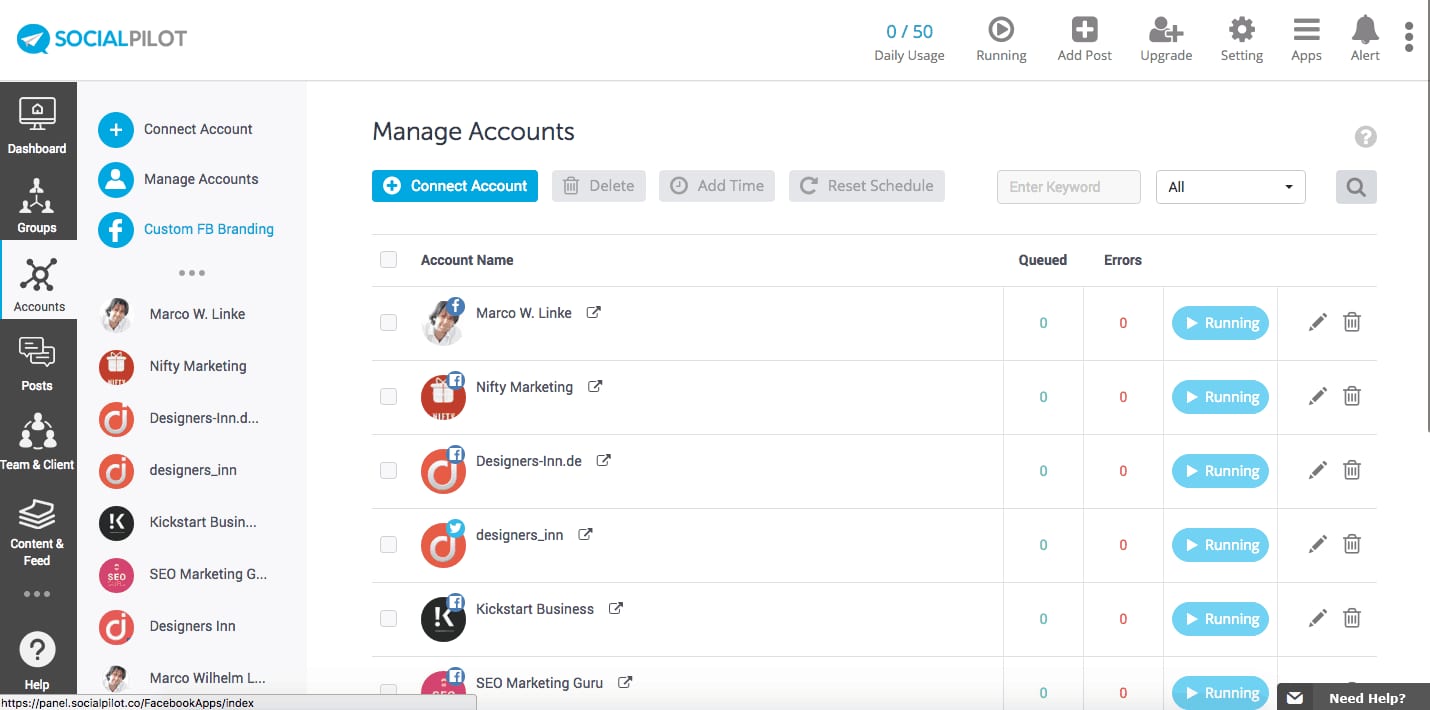
Task: Open Manage Accounts in the side panel
Action: pyautogui.click(x=179, y=179)
